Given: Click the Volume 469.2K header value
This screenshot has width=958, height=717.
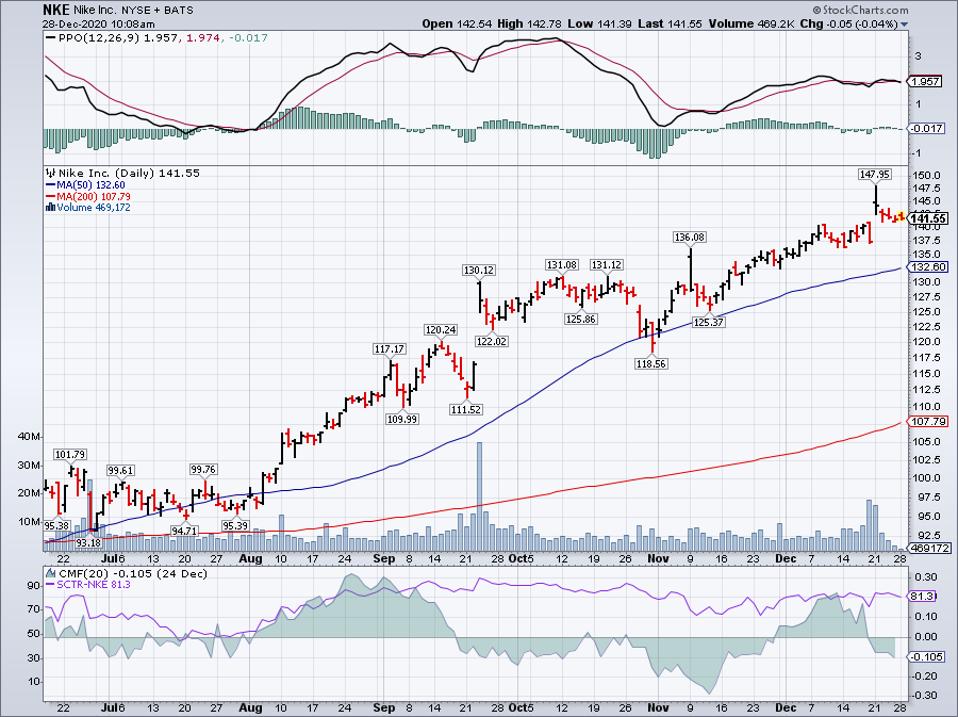Looking at the screenshot, I should 753,24.
